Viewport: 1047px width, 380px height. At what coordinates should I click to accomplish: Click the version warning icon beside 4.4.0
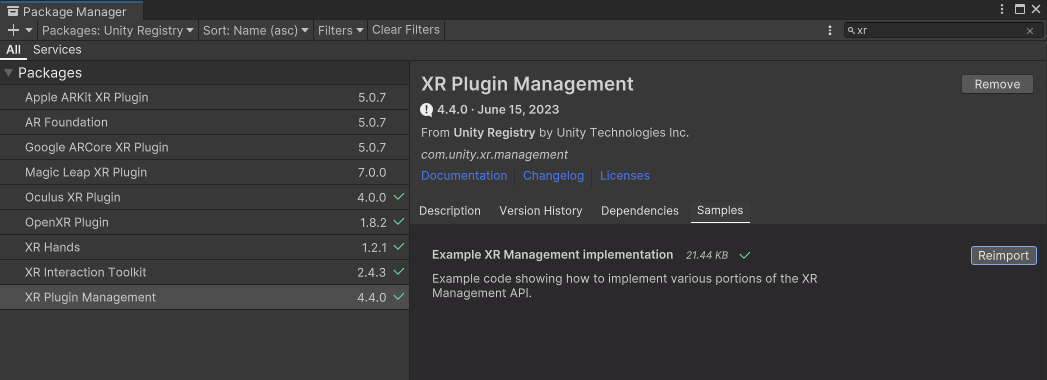[427, 110]
